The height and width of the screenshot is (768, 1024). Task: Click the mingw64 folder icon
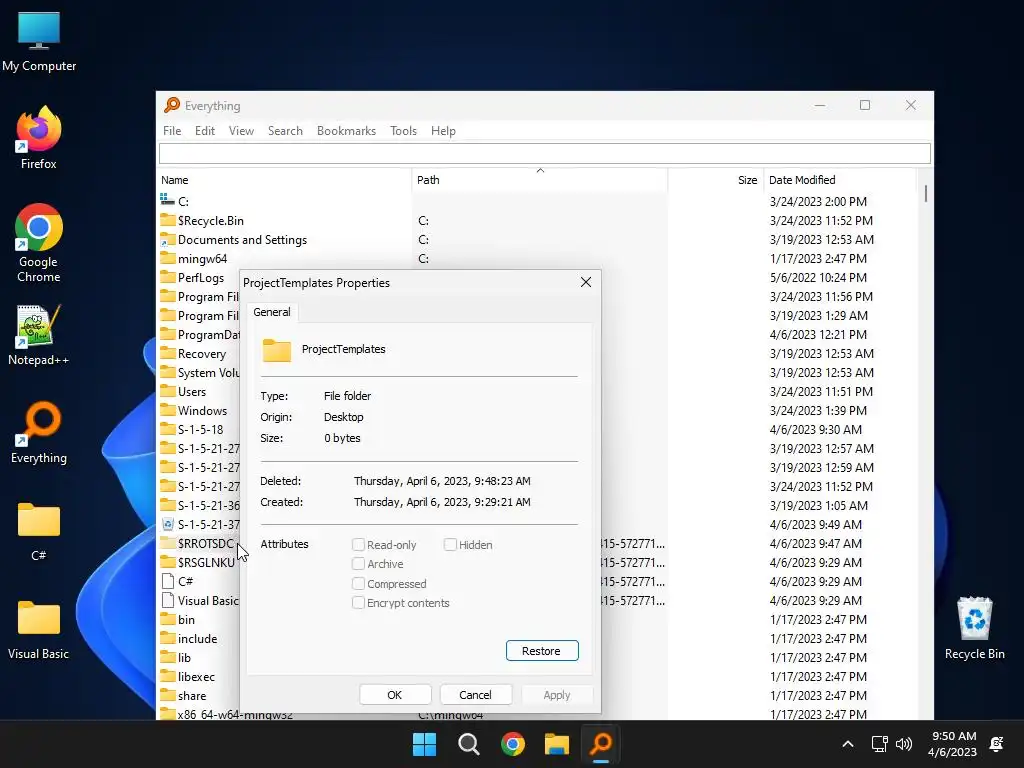coord(168,258)
